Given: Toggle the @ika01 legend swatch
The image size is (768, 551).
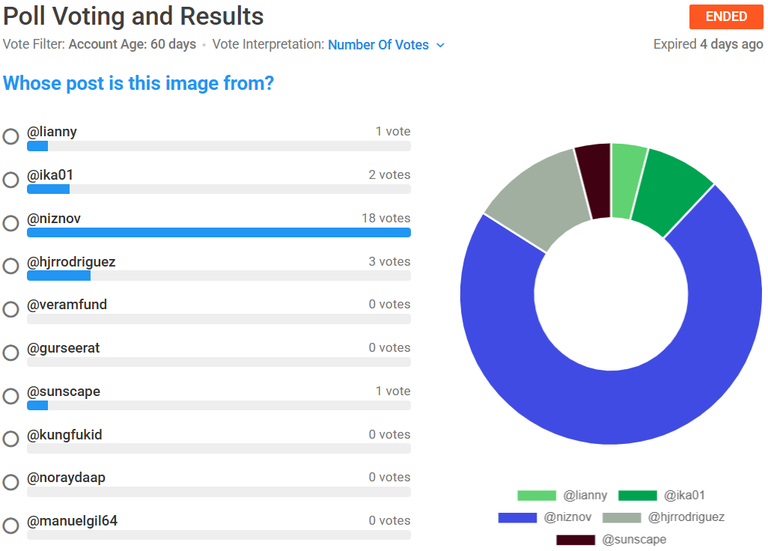Looking at the screenshot, I should click(x=637, y=495).
